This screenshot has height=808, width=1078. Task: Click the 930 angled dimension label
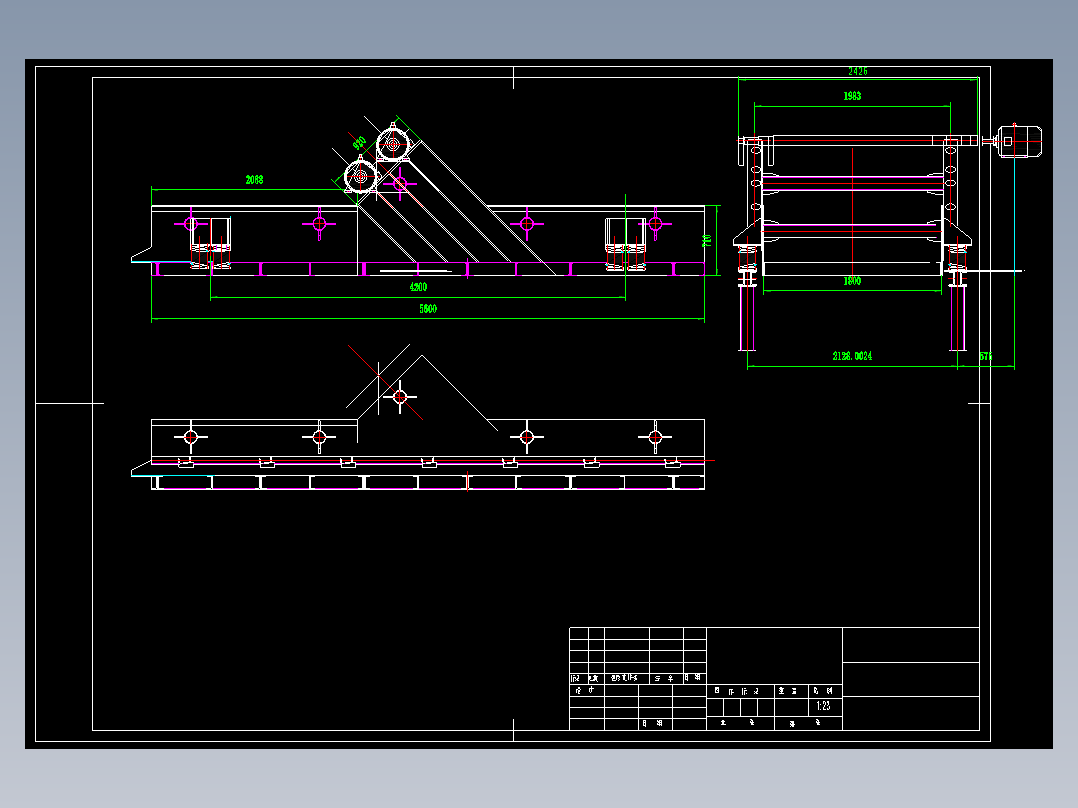(359, 143)
